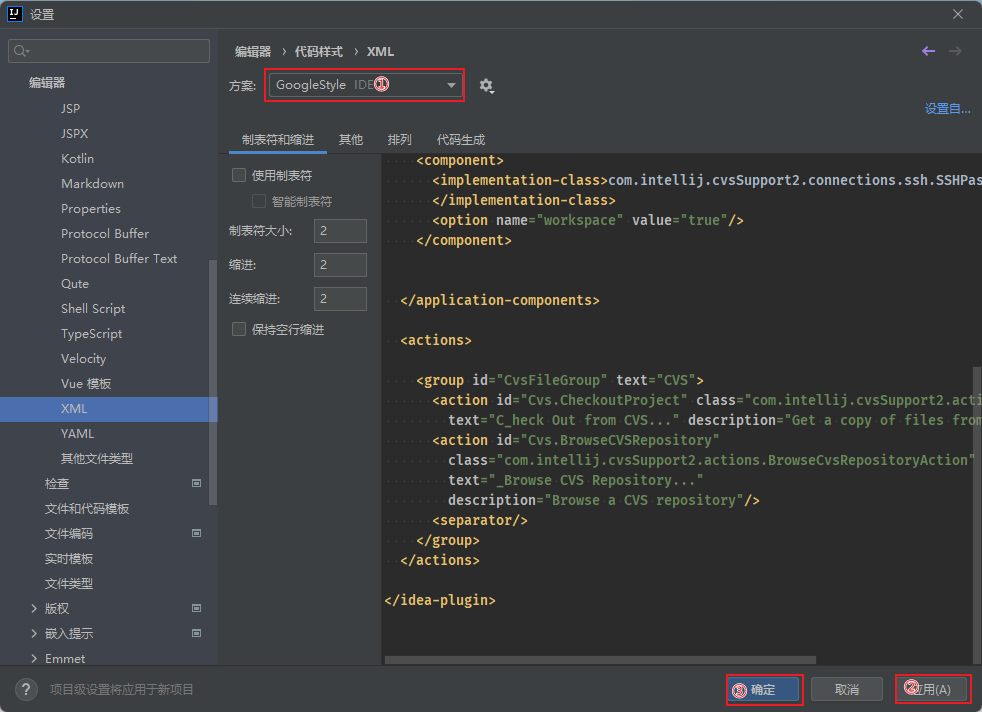Click the 确定 button
The height and width of the screenshot is (712, 982).
point(764,689)
